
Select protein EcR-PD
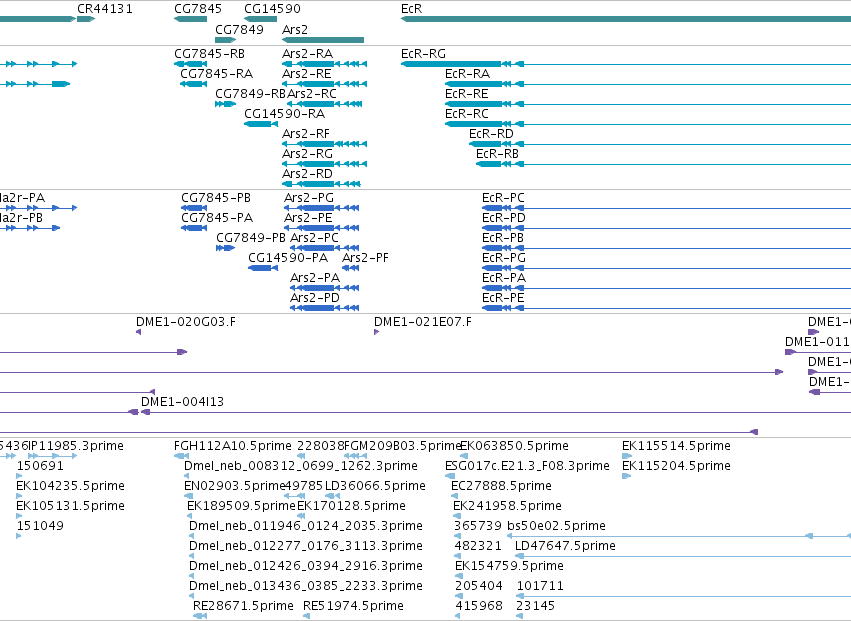coord(504,218)
